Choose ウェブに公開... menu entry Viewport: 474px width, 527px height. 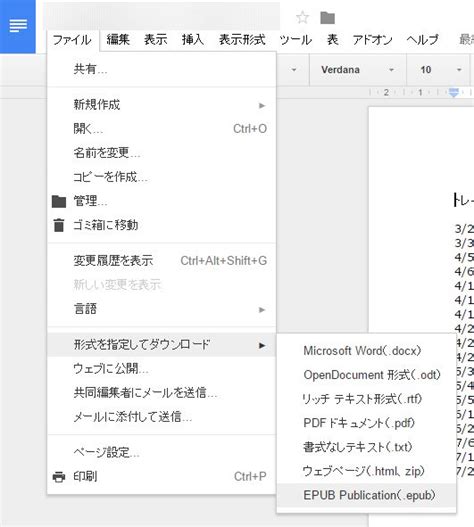(x=162, y=369)
